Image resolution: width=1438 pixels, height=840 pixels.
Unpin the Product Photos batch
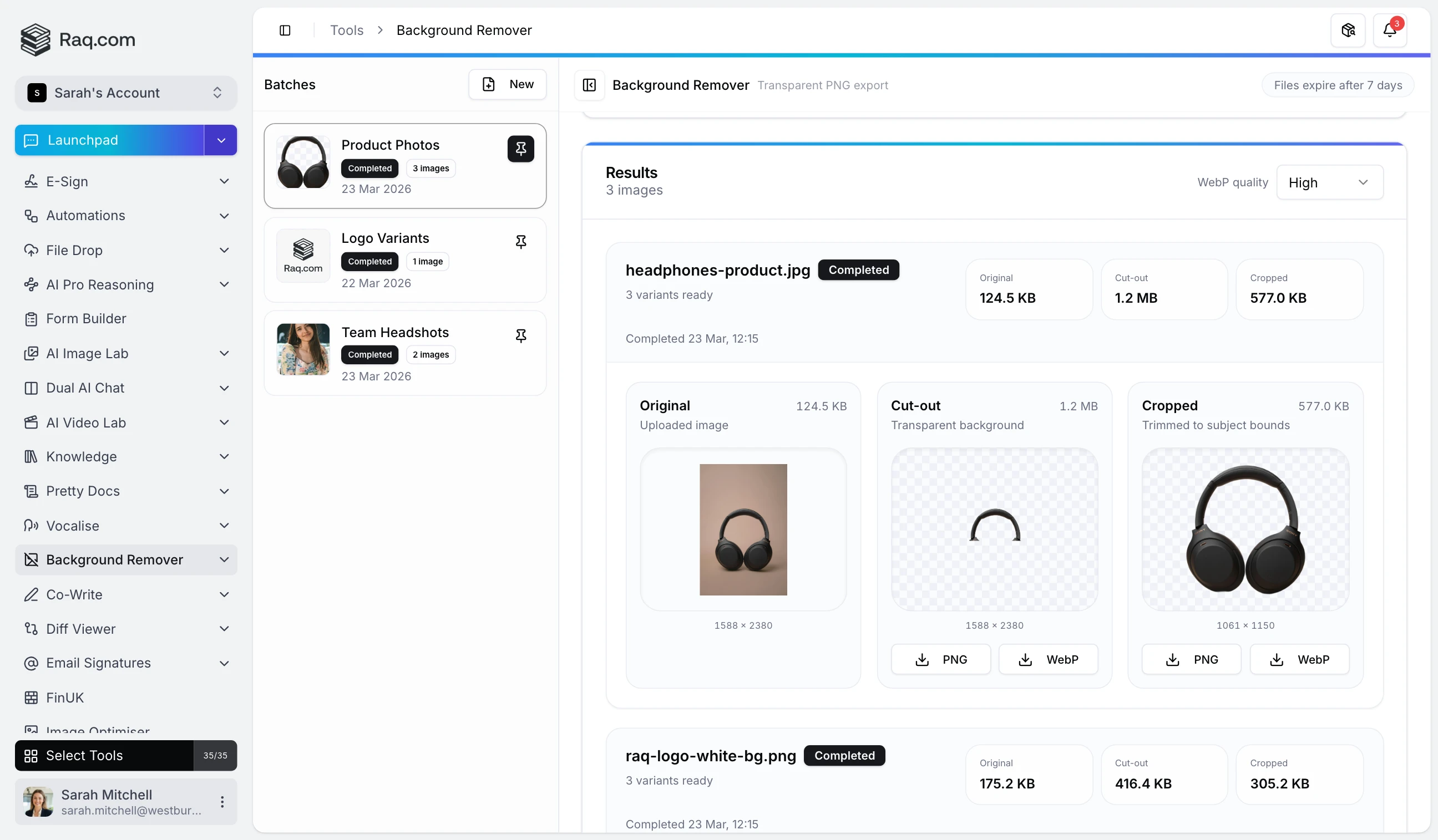tap(520, 149)
